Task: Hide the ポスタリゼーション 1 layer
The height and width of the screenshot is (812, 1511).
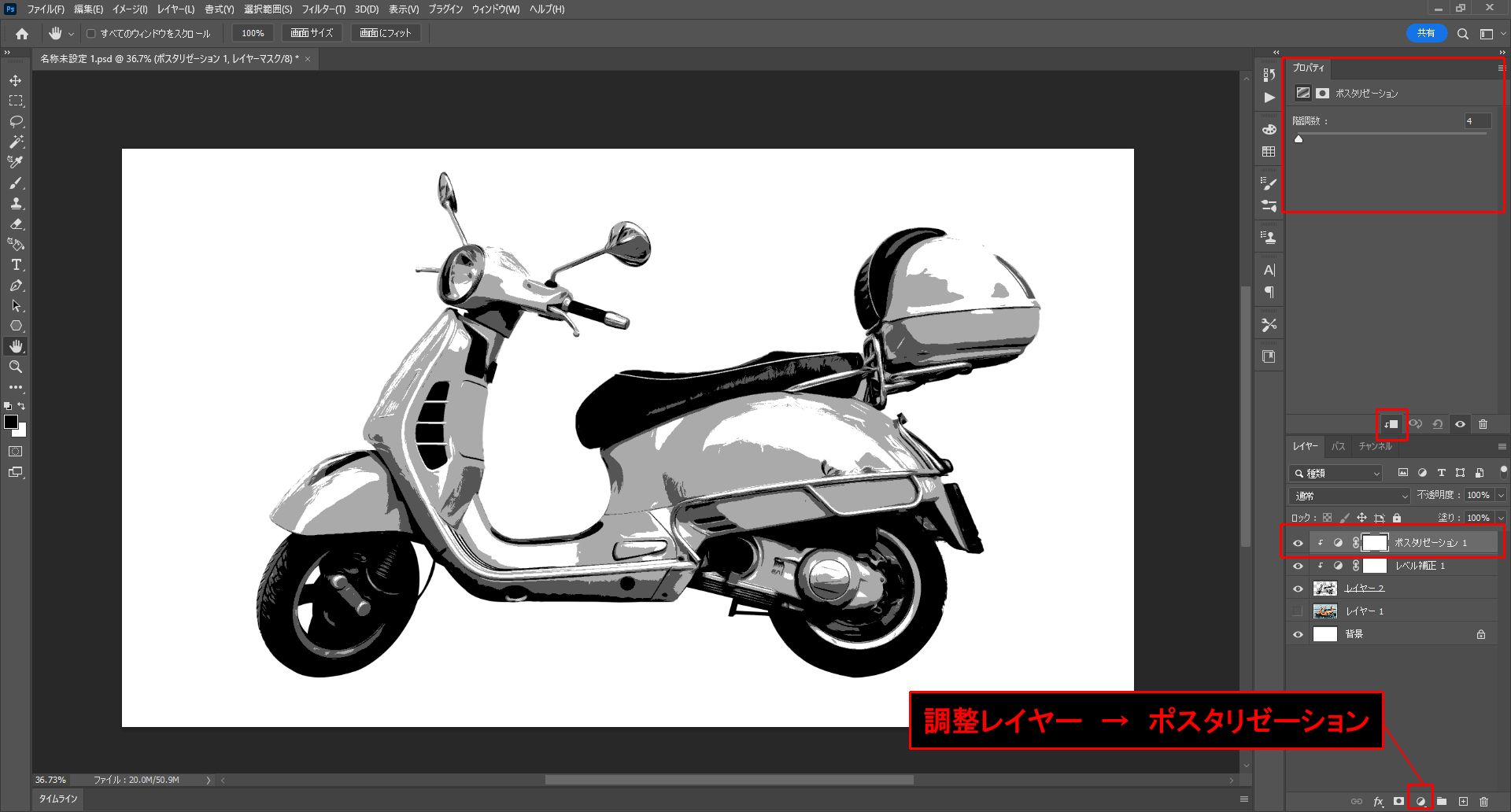Action: point(1298,543)
